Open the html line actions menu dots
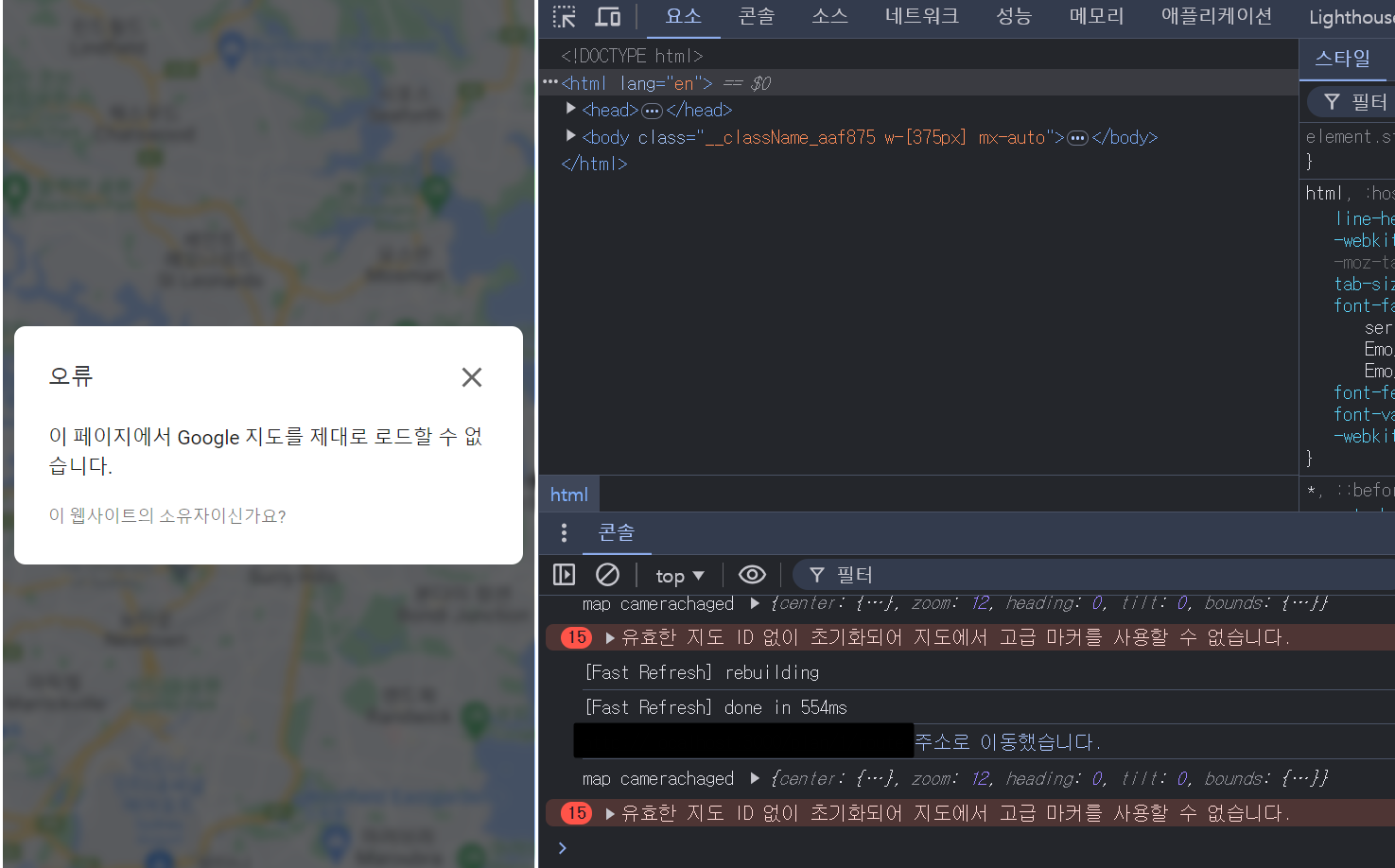Screen dimensions: 1395x868 (x=549, y=82)
